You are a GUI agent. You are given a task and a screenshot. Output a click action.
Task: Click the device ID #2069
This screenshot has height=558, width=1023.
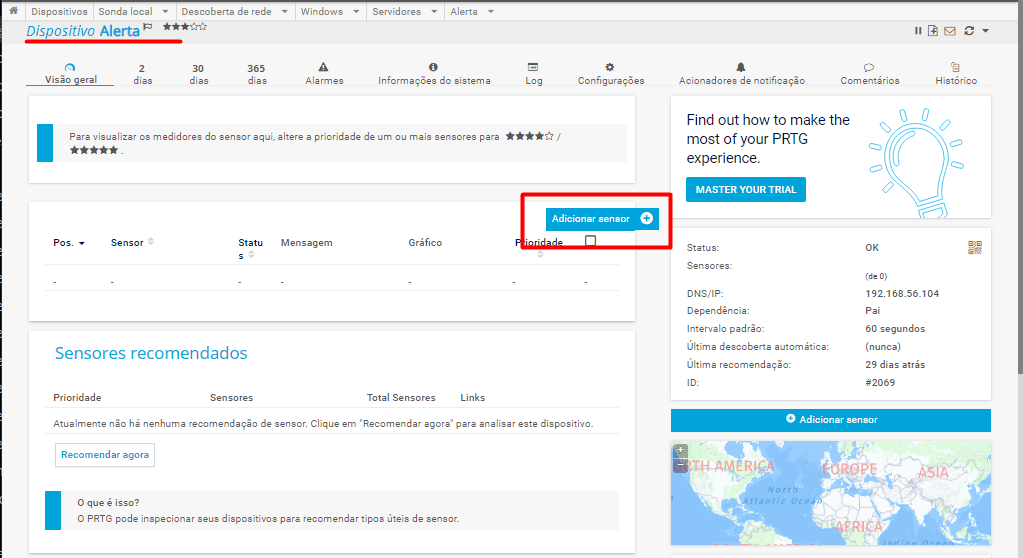(880, 382)
